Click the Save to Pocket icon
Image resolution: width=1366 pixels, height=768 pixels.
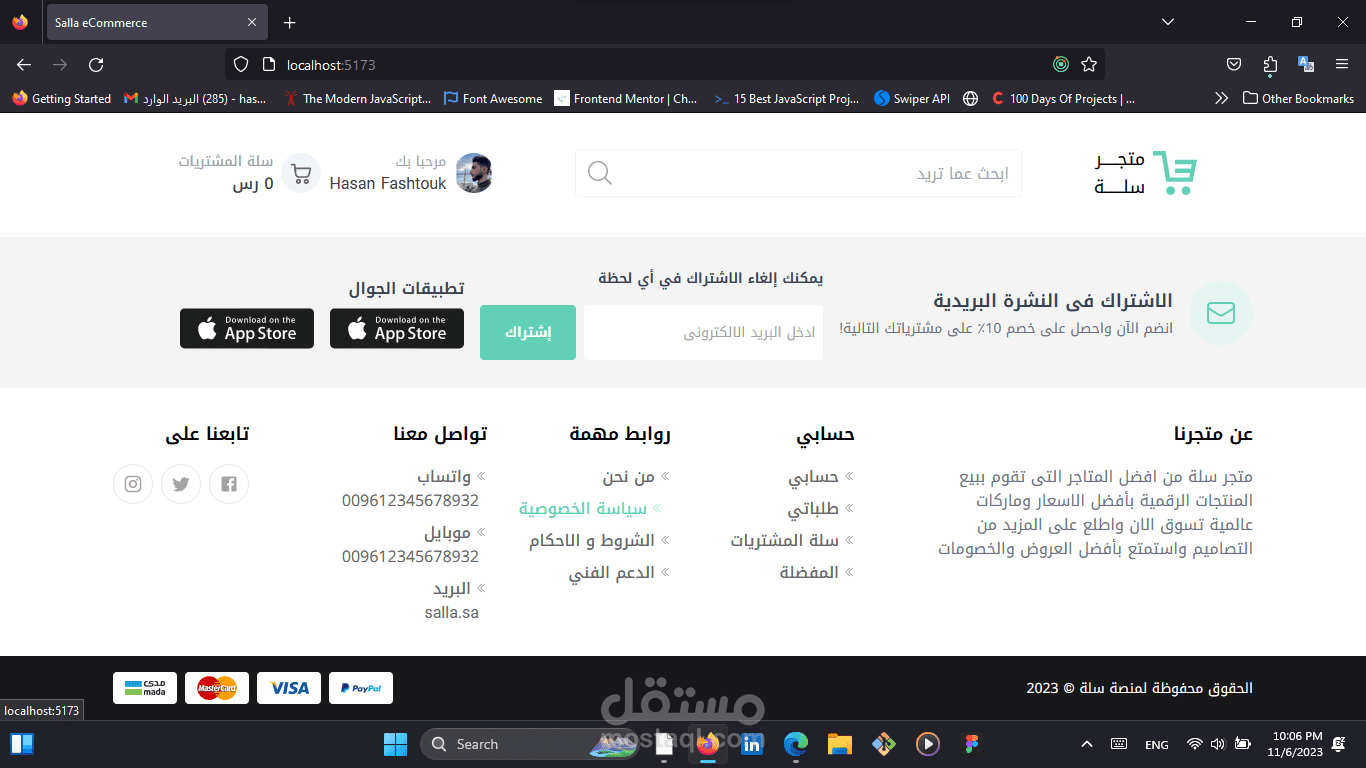point(1234,65)
